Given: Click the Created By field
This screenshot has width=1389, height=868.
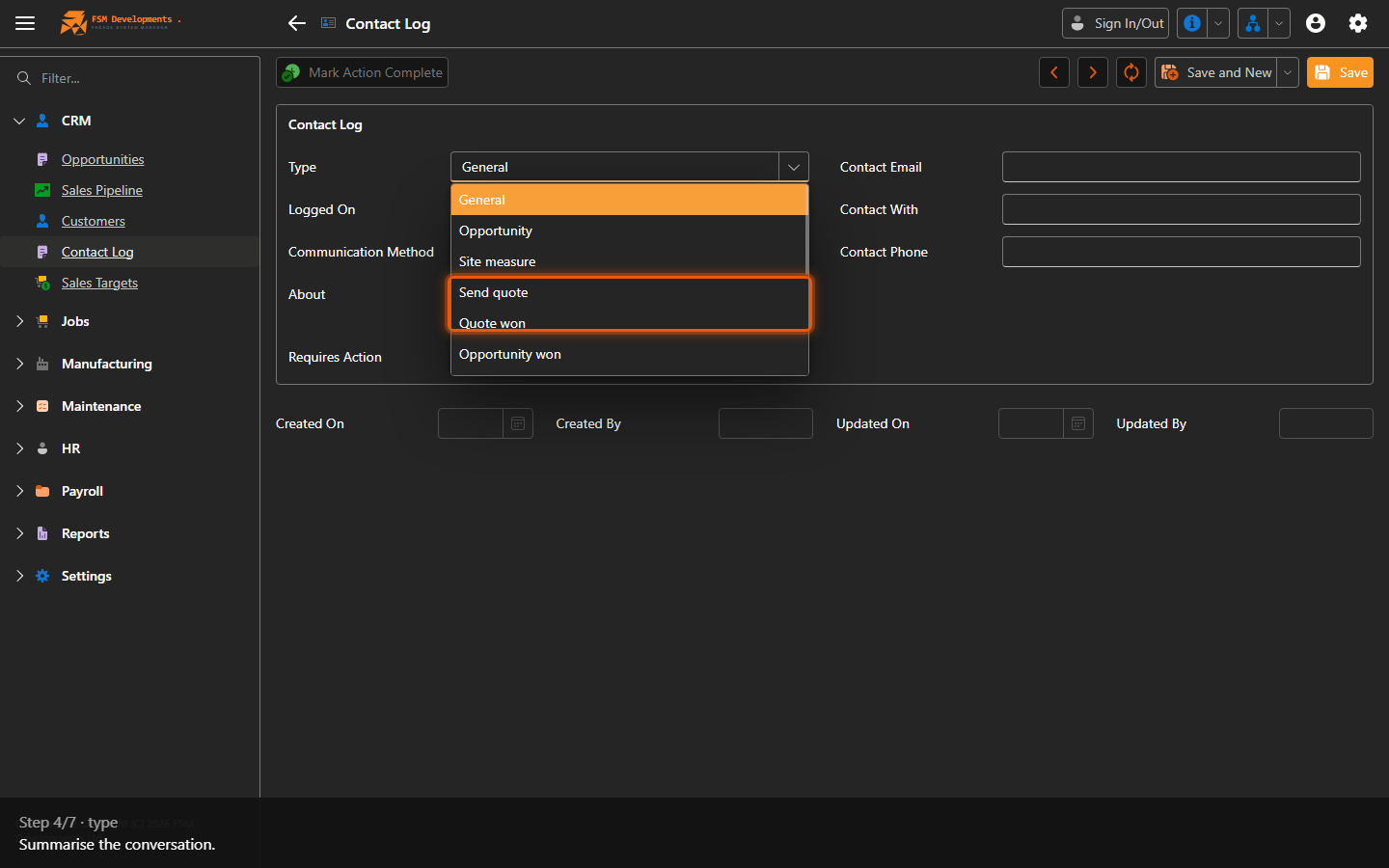Looking at the screenshot, I should pyautogui.click(x=766, y=423).
